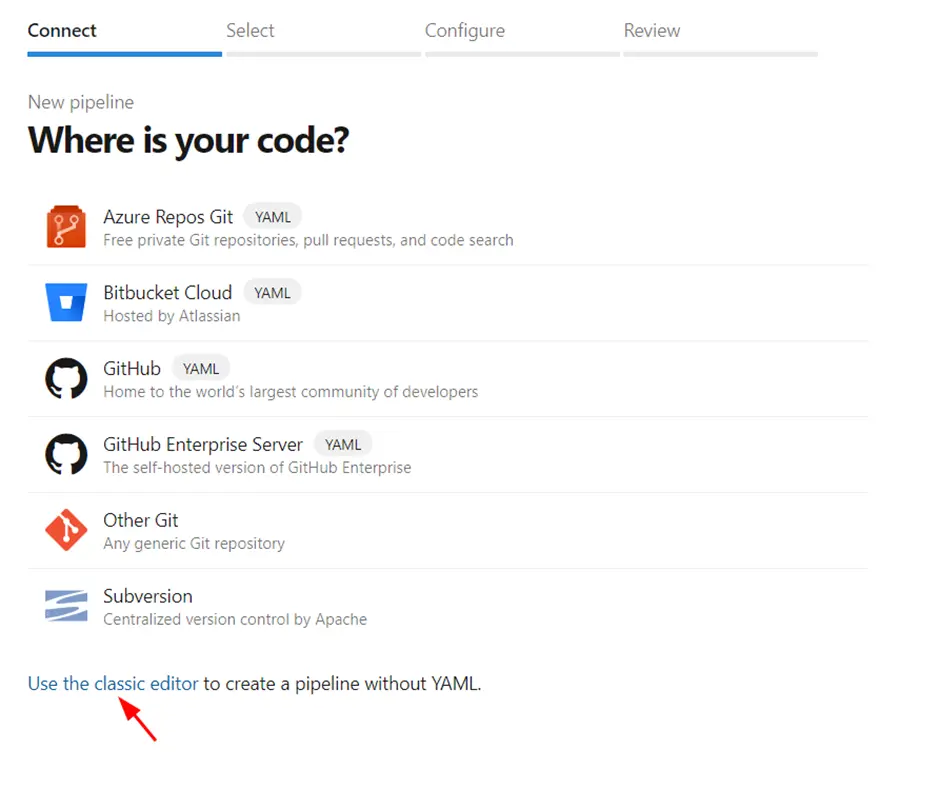Screen dimensions: 938x788
Task: Pick Bitbucket Cloud title text
Action: pos(168,293)
